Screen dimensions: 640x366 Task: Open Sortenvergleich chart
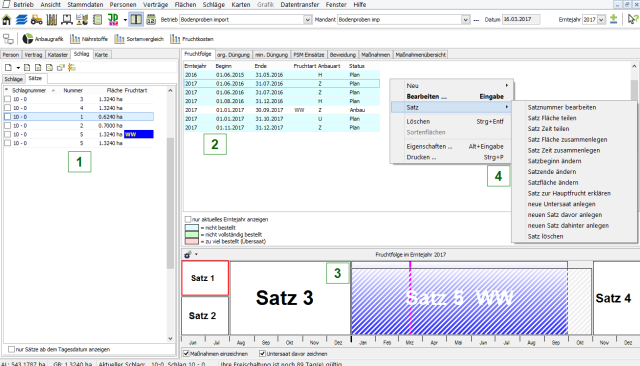point(139,39)
